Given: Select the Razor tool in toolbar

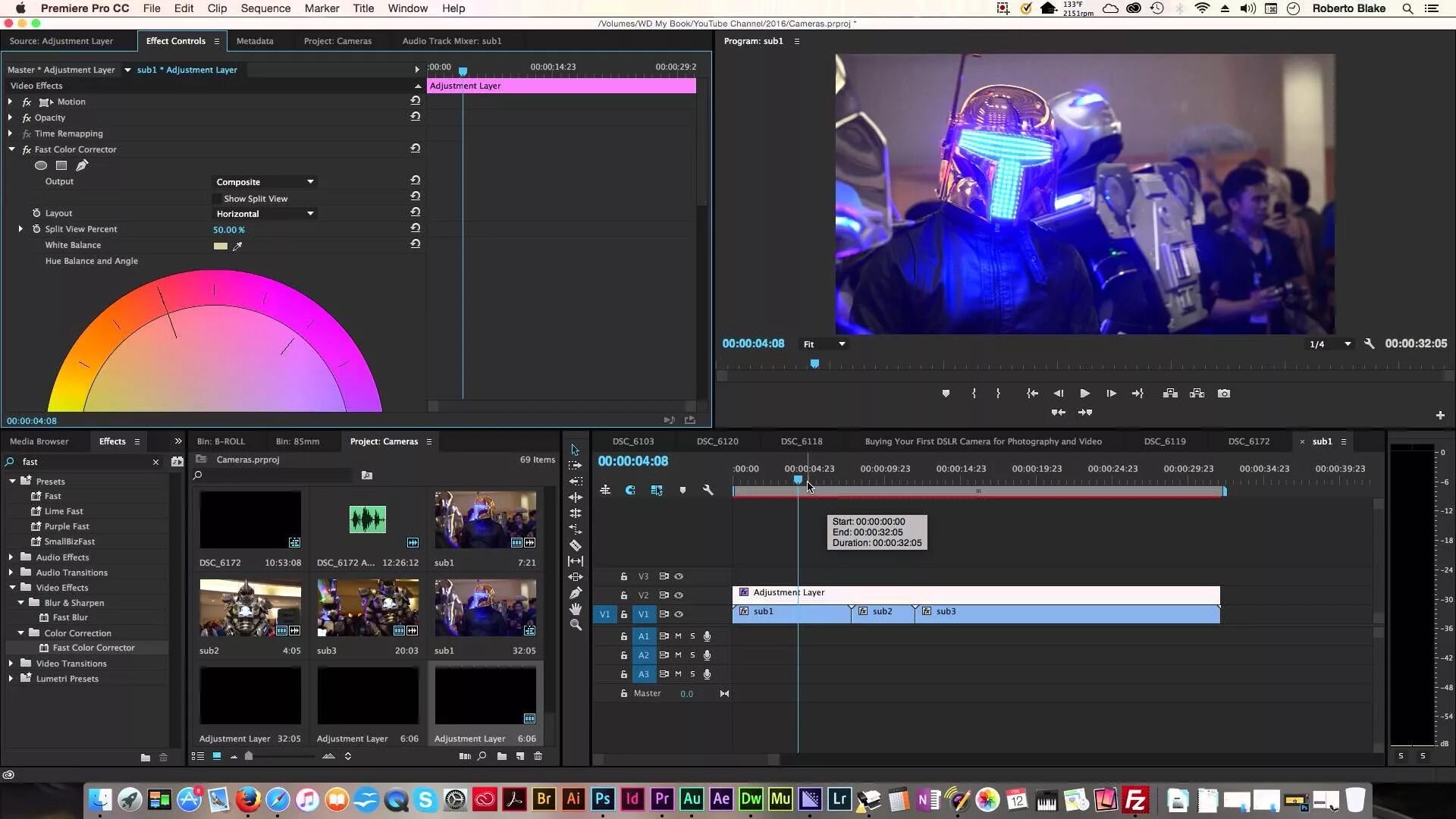Looking at the screenshot, I should pos(576,545).
